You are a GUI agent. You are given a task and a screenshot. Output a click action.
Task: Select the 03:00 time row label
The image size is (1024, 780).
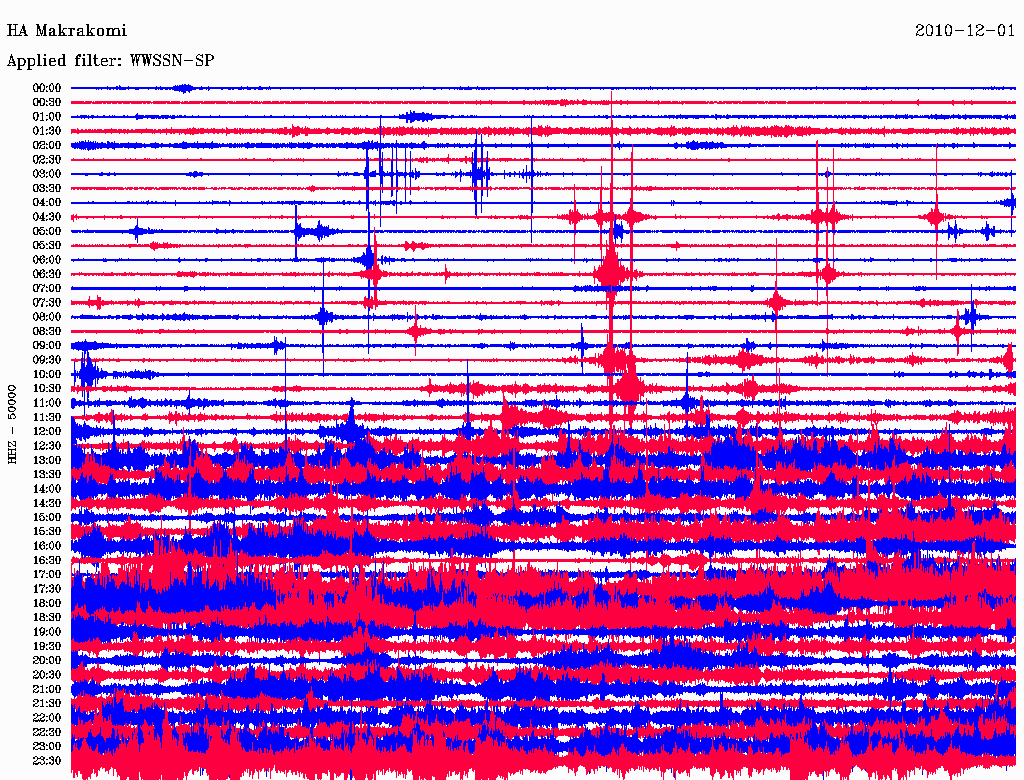[x=47, y=174]
